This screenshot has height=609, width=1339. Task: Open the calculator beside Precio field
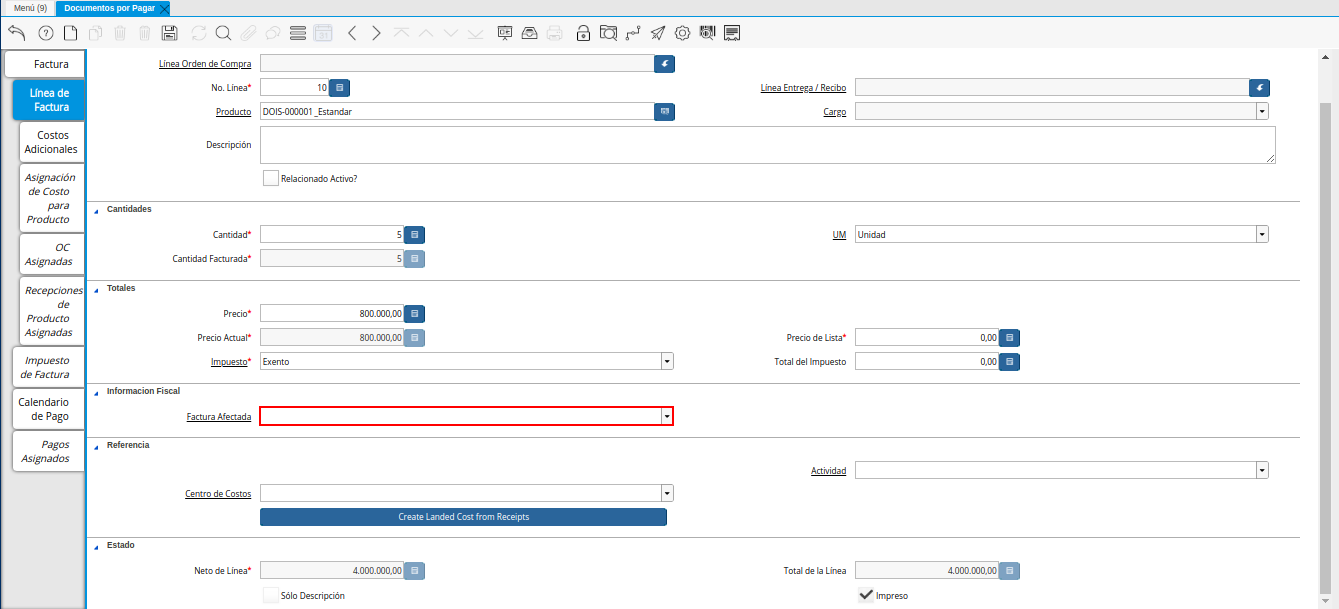point(415,314)
